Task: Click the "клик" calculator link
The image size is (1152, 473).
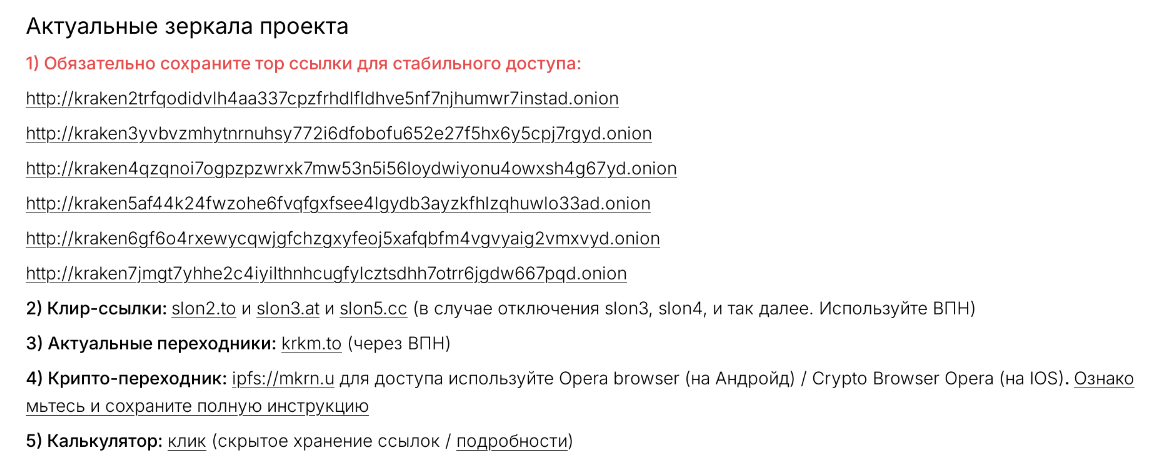Action: [x=187, y=441]
